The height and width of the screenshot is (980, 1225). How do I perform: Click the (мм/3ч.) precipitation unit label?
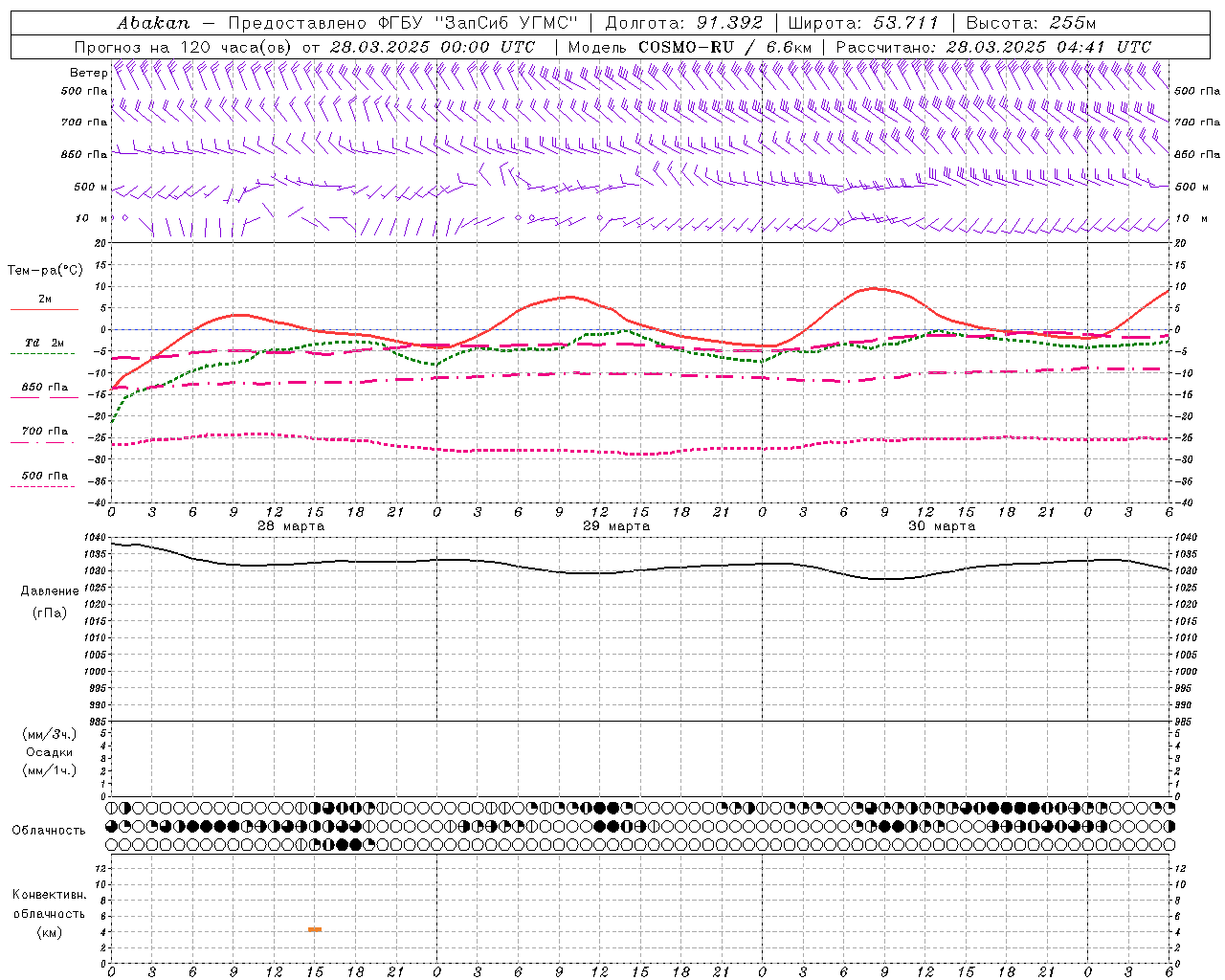(50, 734)
